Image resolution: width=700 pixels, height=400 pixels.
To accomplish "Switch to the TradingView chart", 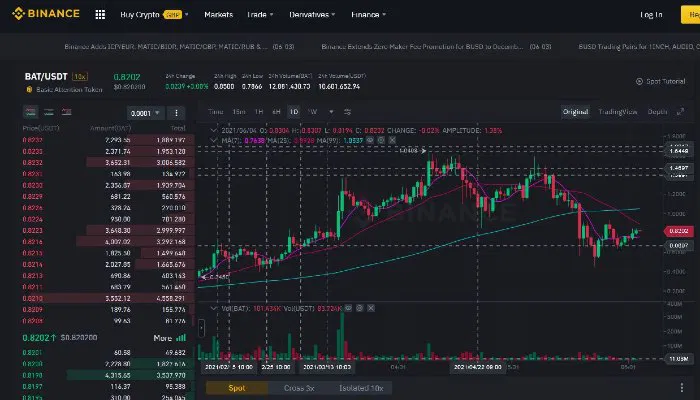I will [x=618, y=112].
